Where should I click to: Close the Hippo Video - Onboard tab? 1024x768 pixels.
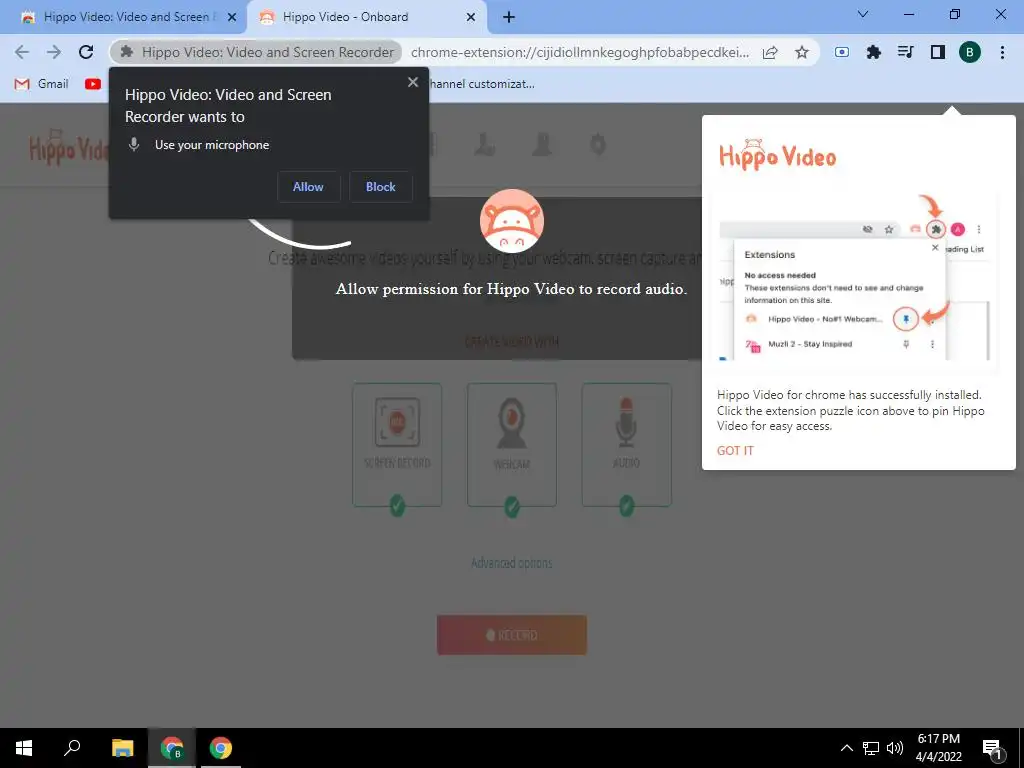471,17
